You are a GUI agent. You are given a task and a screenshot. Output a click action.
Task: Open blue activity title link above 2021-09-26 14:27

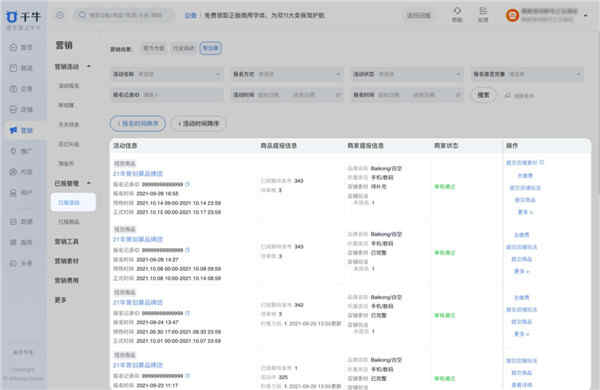click(138, 239)
